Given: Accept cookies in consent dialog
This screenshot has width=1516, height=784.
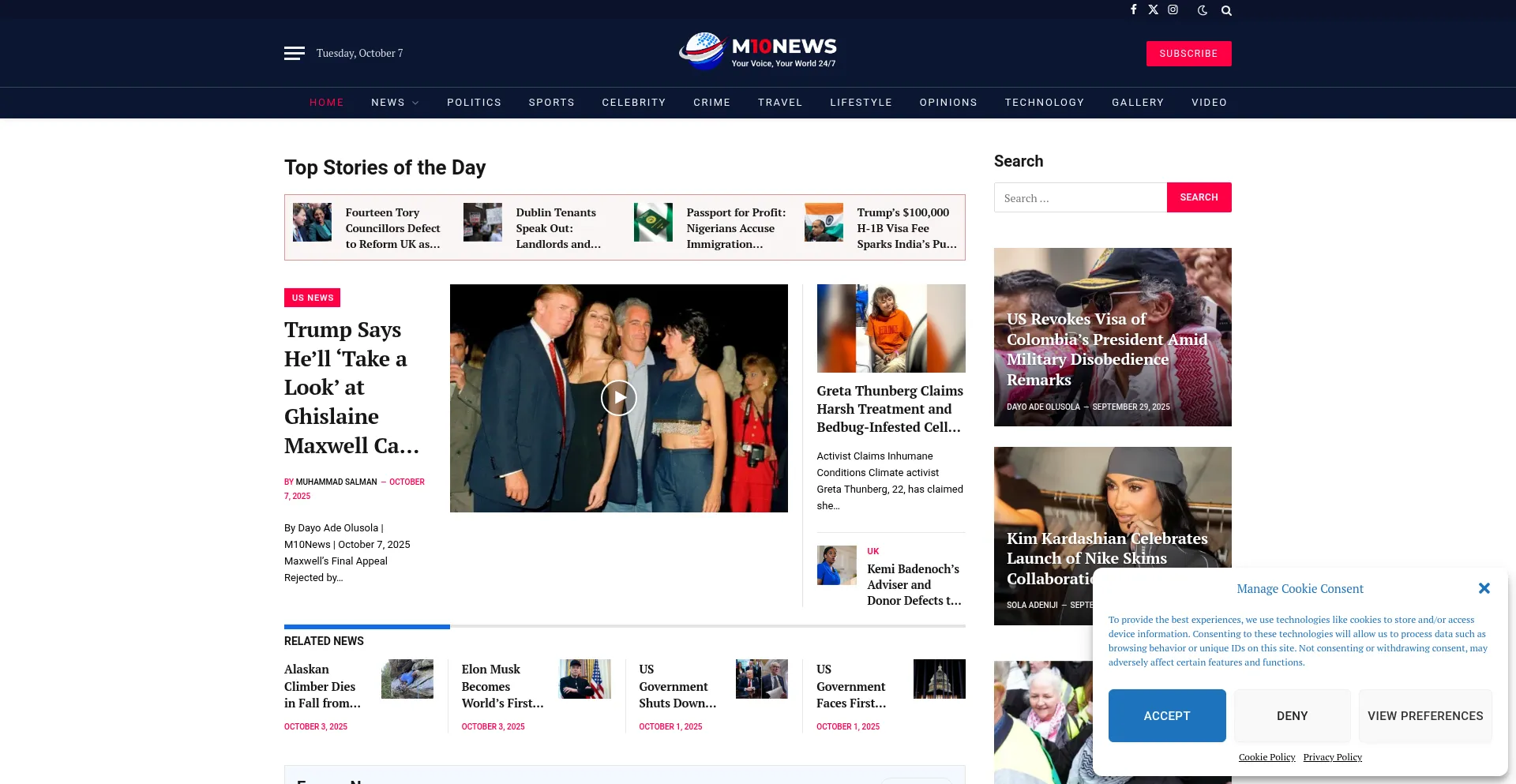Looking at the screenshot, I should click(x=1166, y=715).
